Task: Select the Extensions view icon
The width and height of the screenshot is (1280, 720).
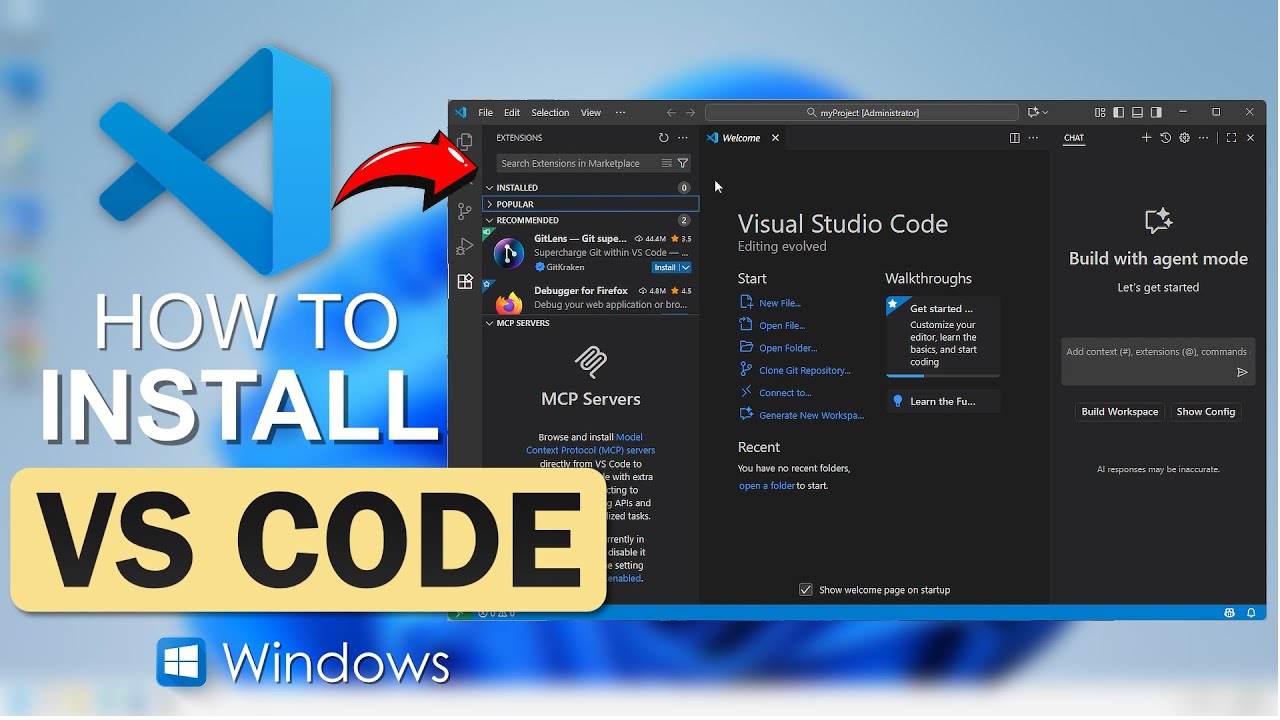Action: click(465, 282)
